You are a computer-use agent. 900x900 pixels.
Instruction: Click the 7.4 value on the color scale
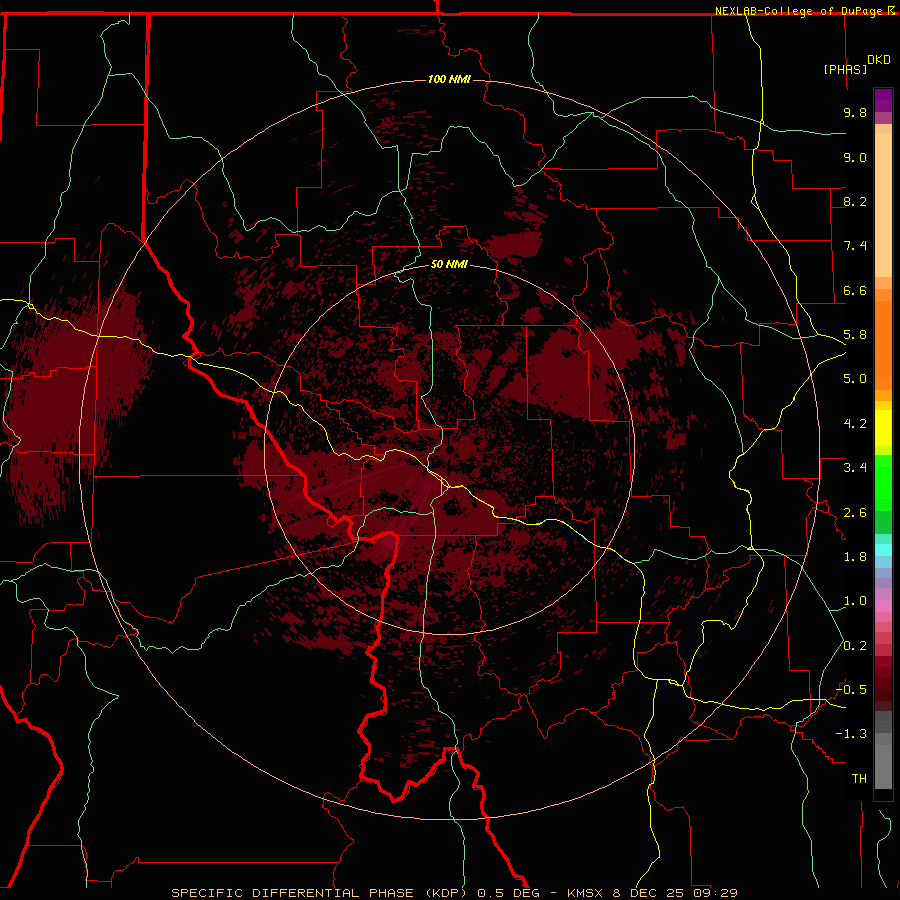coord(855,246)
